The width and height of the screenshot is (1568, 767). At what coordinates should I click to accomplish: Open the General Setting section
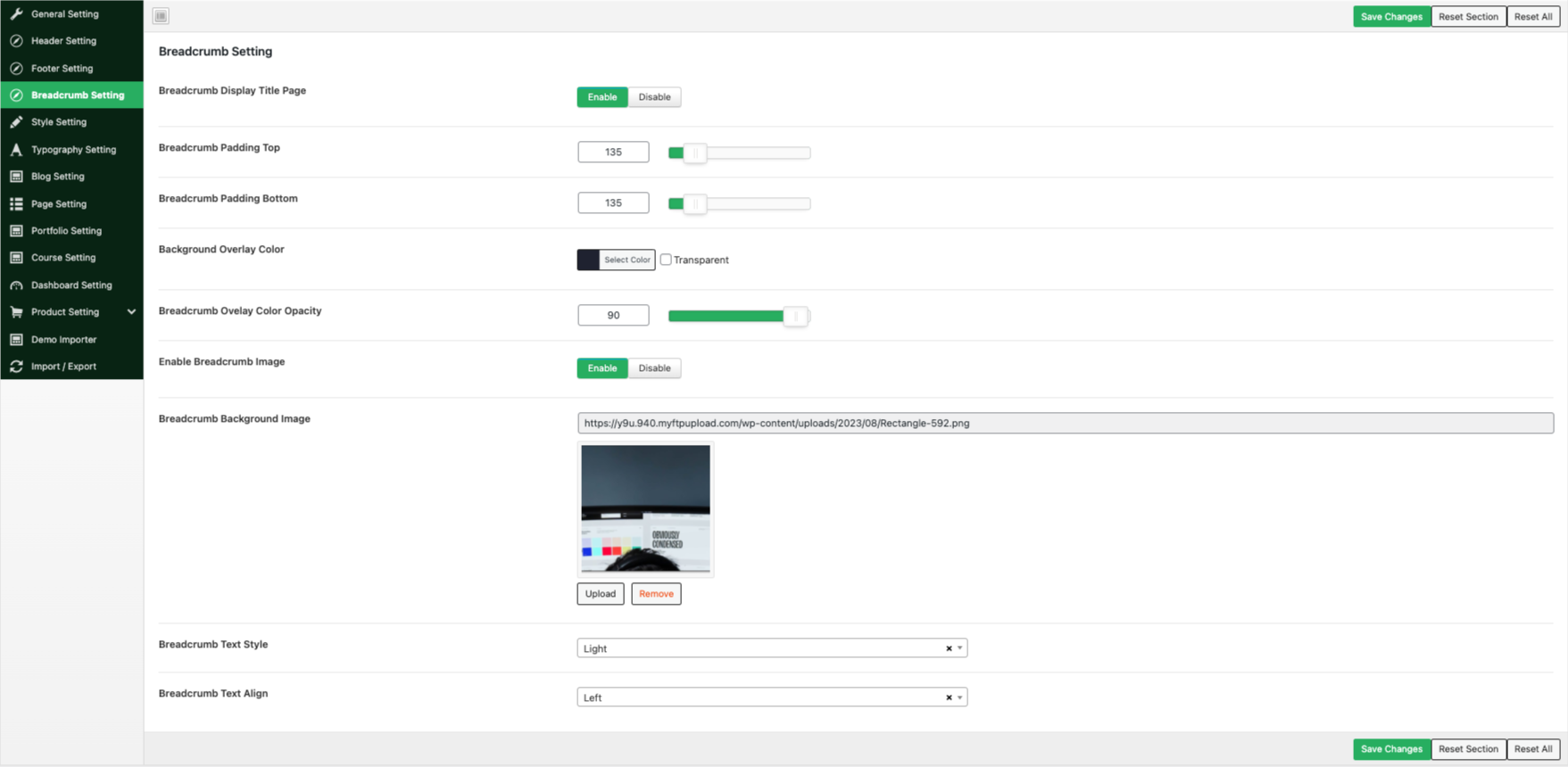pos(71,14)
